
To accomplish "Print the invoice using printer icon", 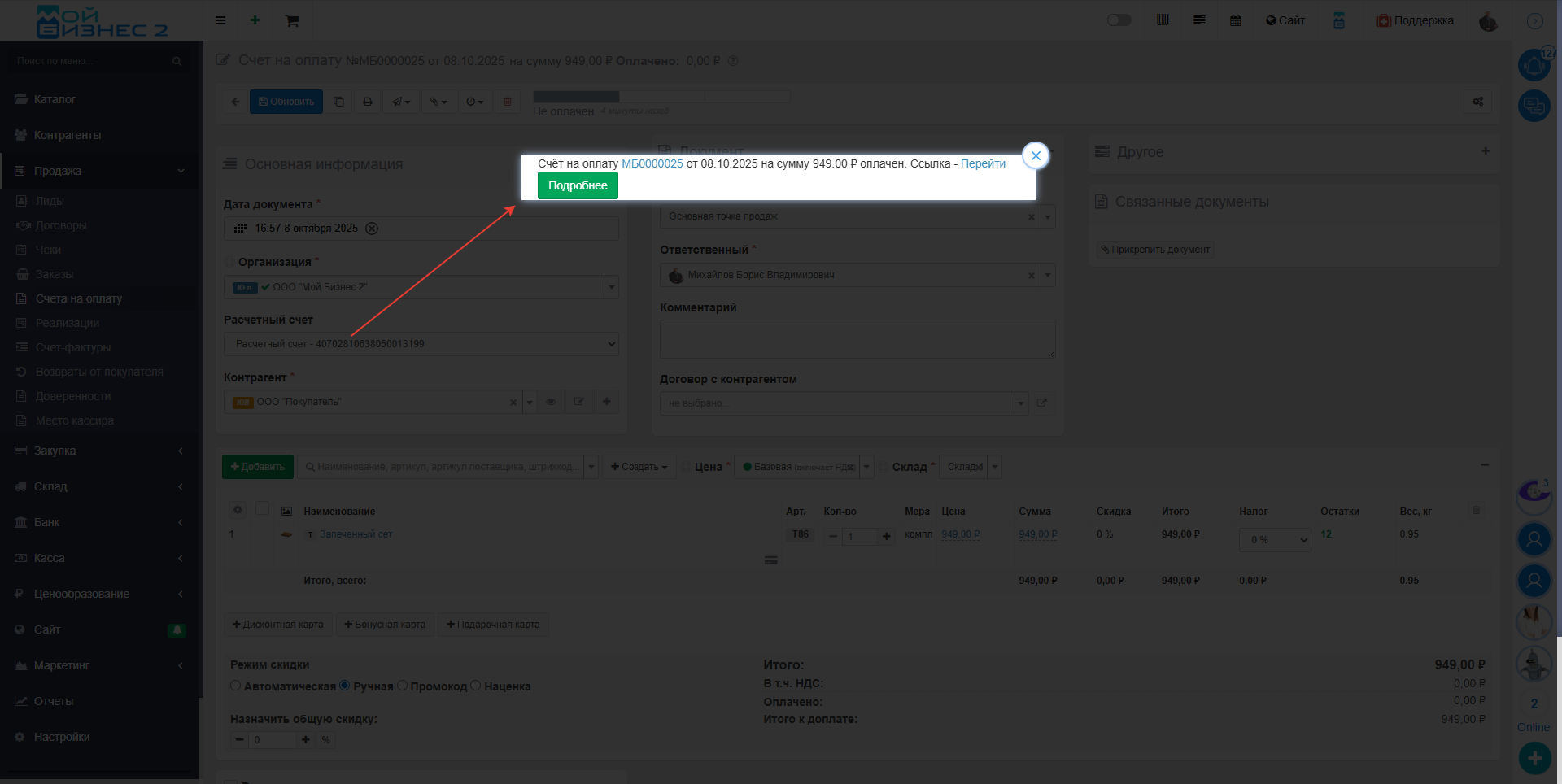I will coord(368,102).
